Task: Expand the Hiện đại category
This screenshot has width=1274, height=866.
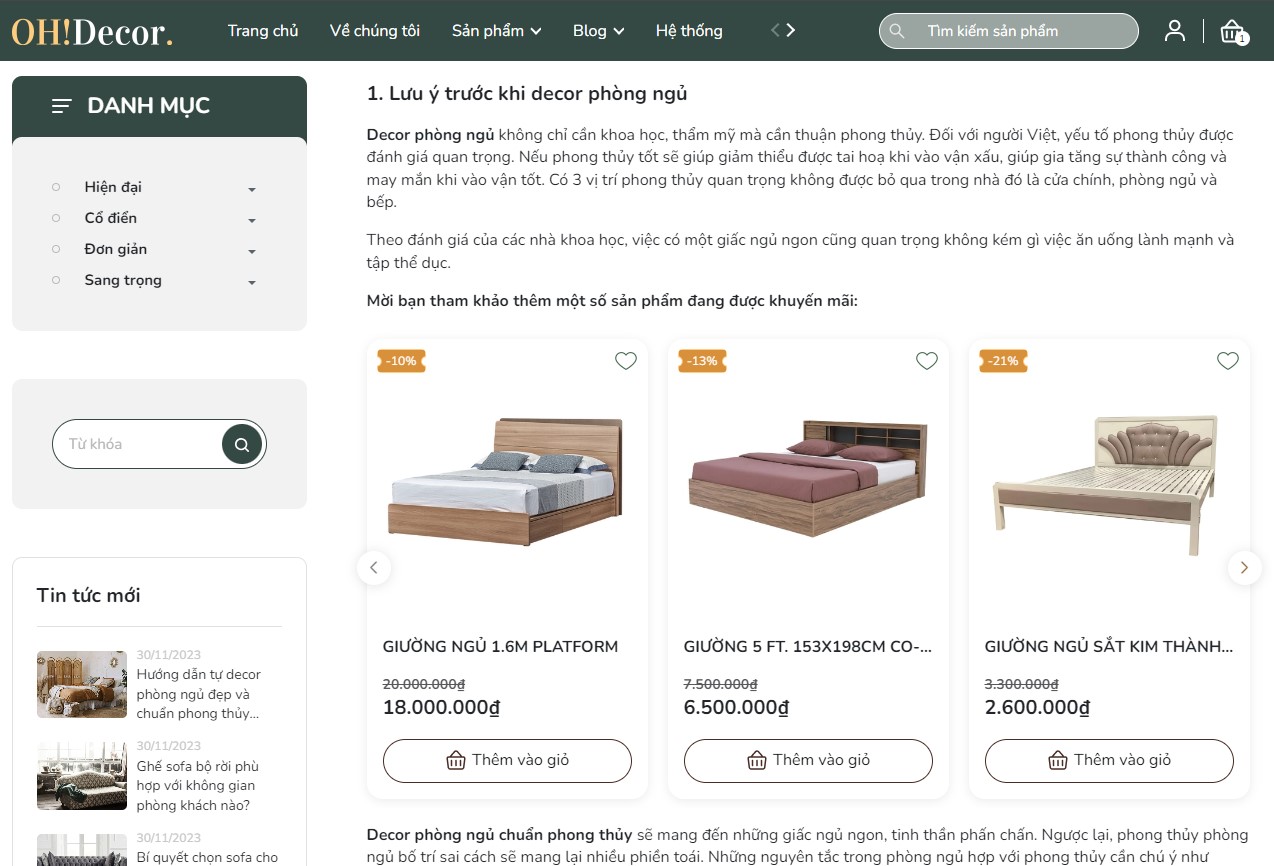Action: pyautogui.click(x=252, y=189)
